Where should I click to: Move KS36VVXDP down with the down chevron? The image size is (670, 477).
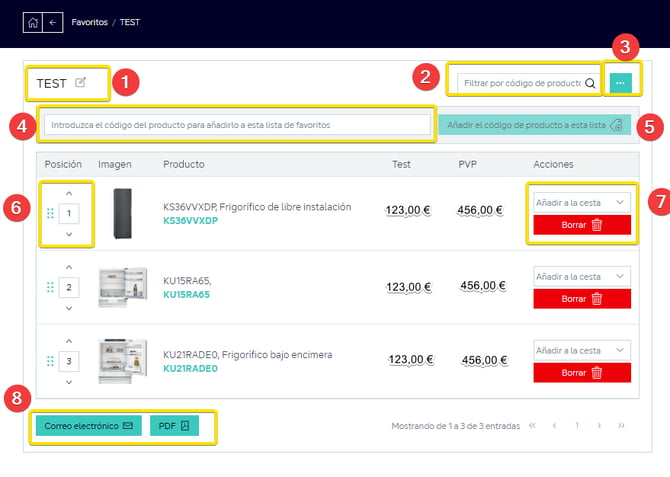(x=68, y=234)
